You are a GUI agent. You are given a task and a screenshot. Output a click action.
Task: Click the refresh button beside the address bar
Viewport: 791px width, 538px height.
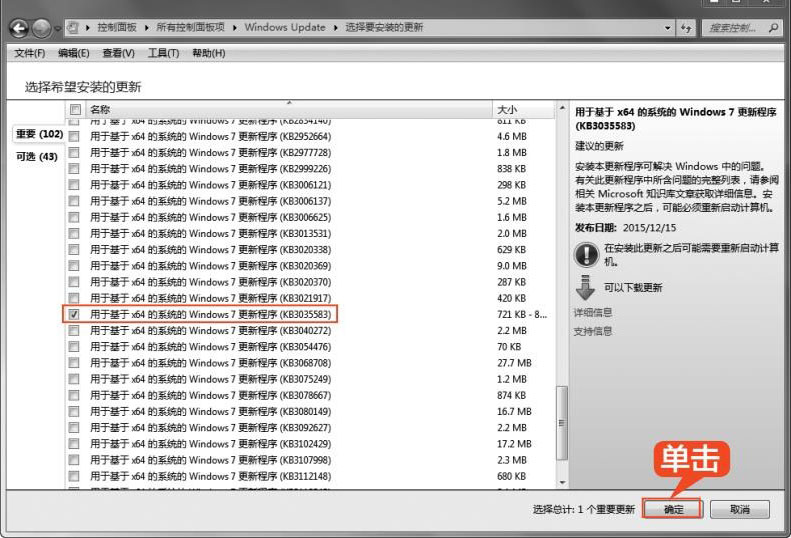click(686, 28)
